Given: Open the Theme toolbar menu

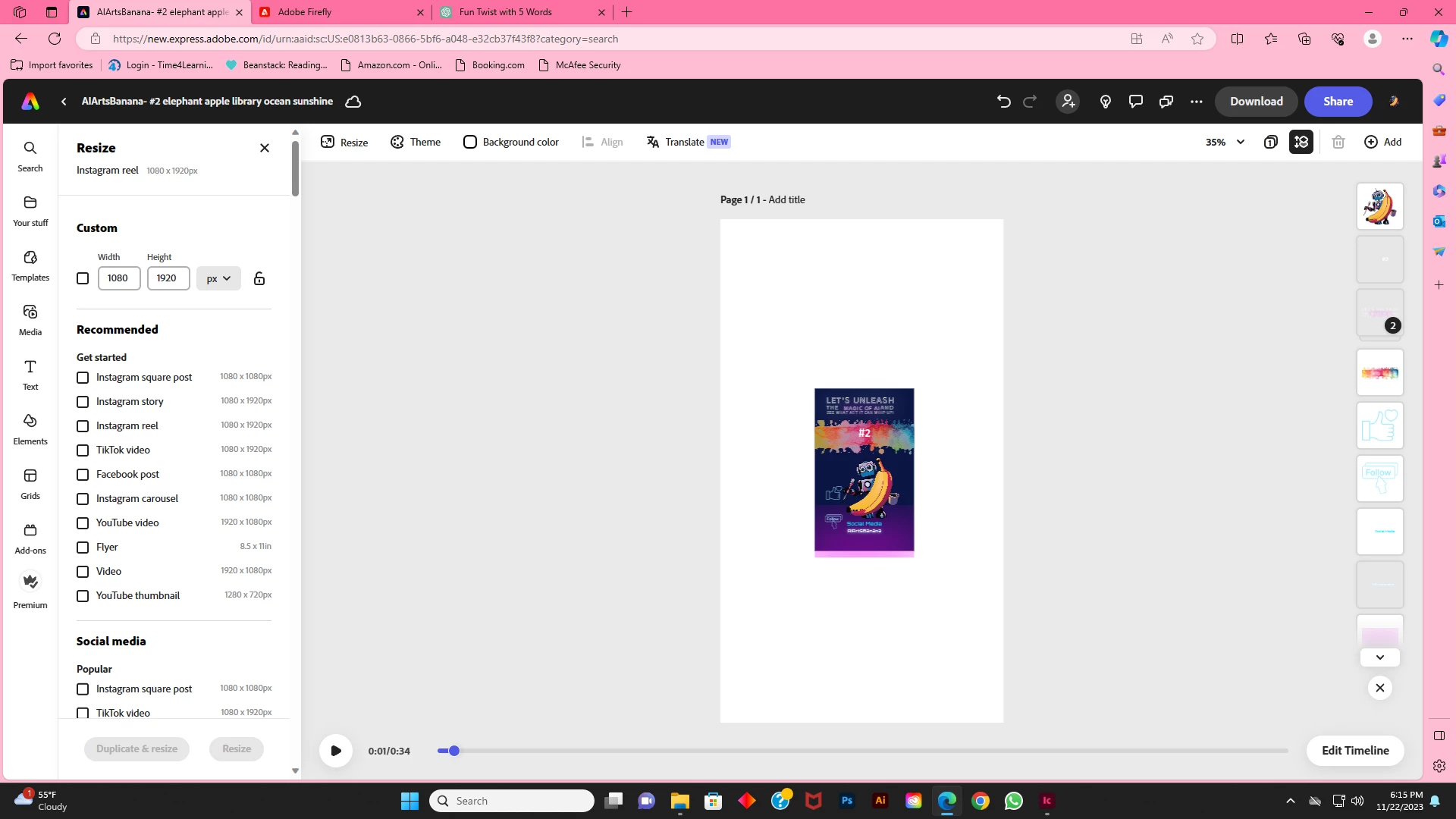Looking at the screenshot, I should click(x=416, y=142).
